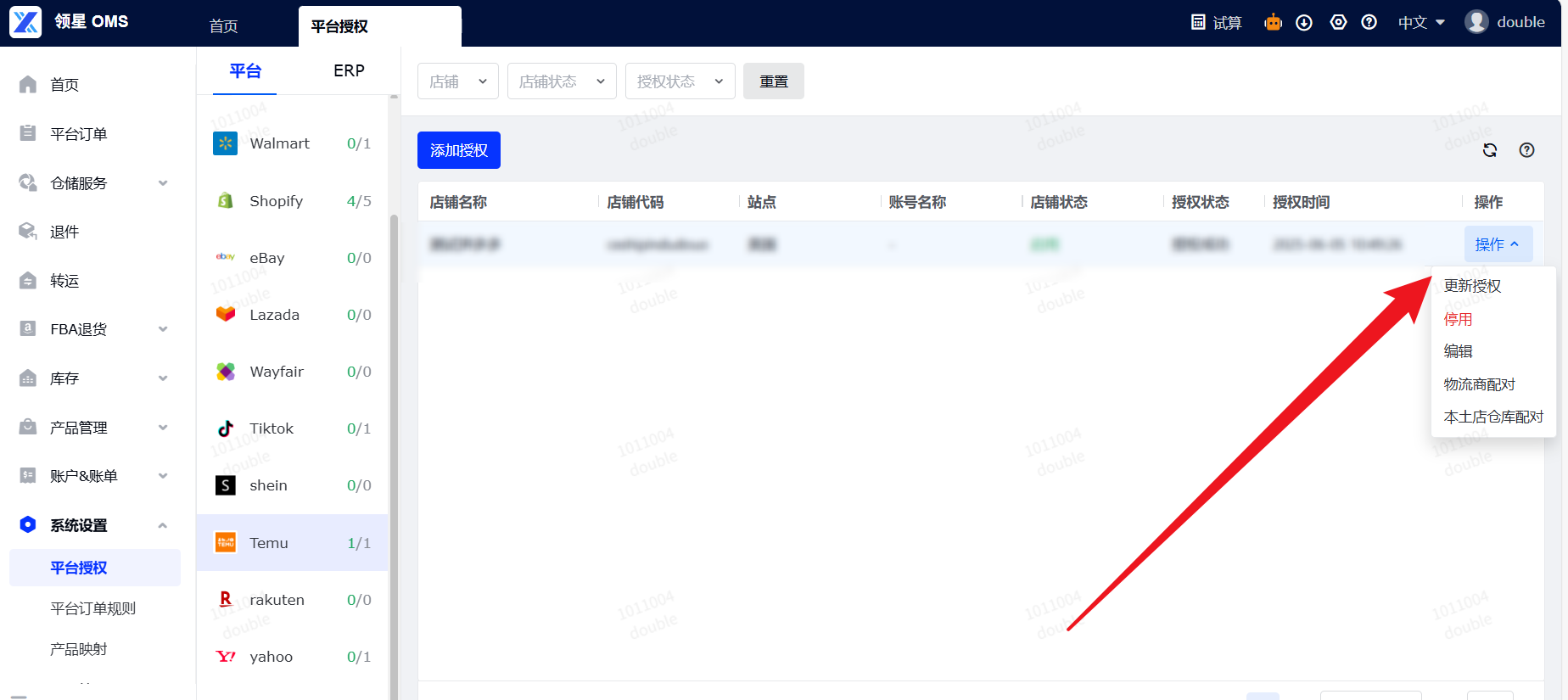Expand the 账户&账单 sidebar menu
1568x700 pixels.
coord(163,476)
